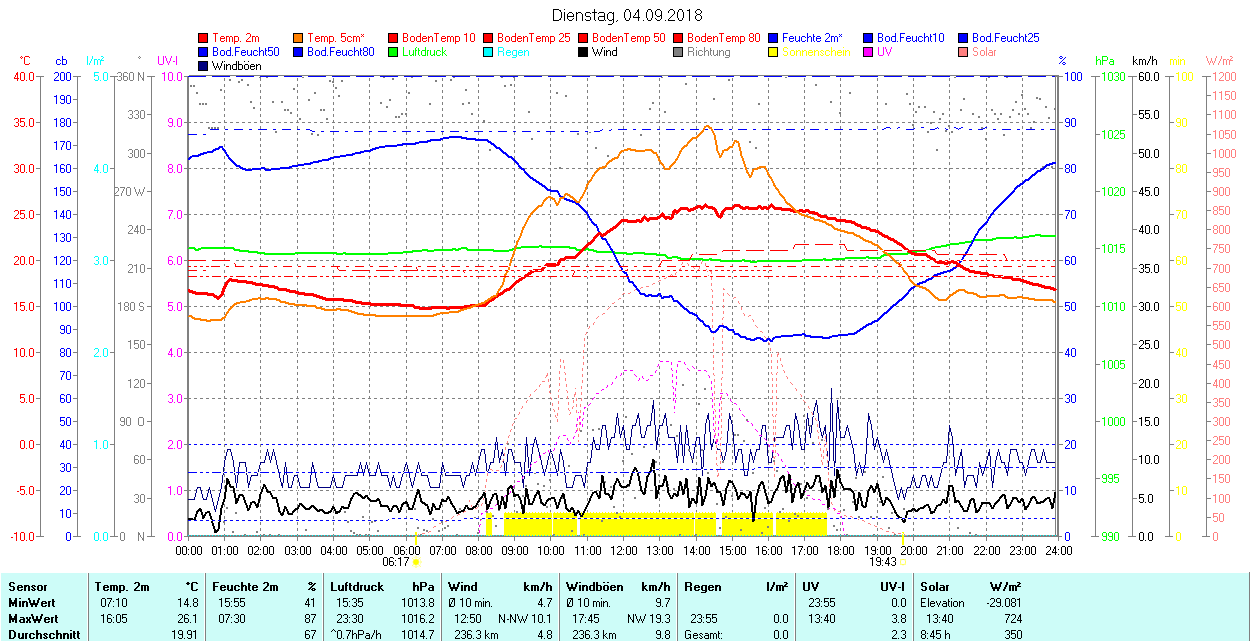Screen dimensions: 1250x641
Task: Click the UV maximum value 3.8
Action: point(897,619)
